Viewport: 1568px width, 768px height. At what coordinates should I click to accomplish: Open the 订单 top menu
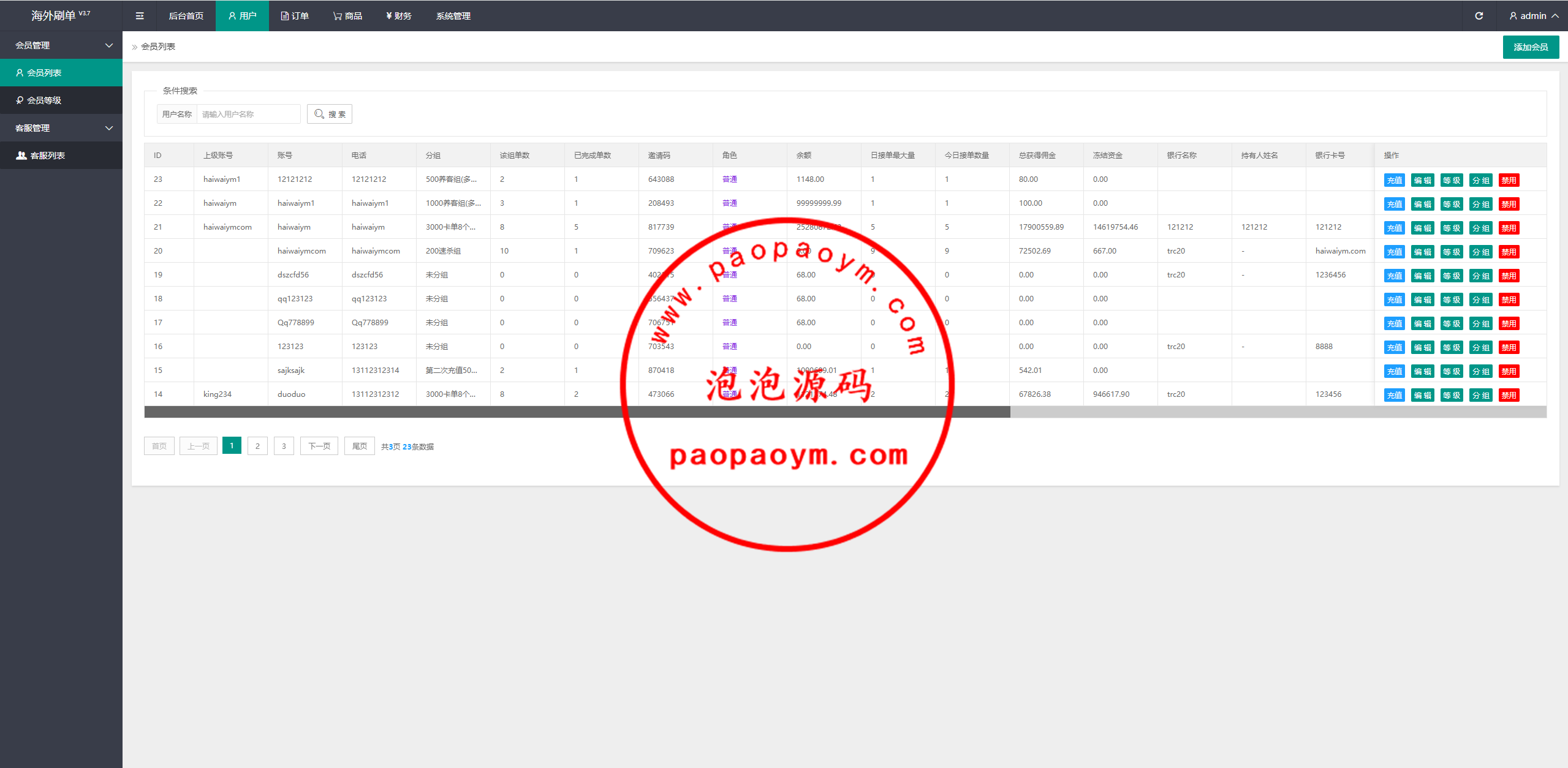295,16
